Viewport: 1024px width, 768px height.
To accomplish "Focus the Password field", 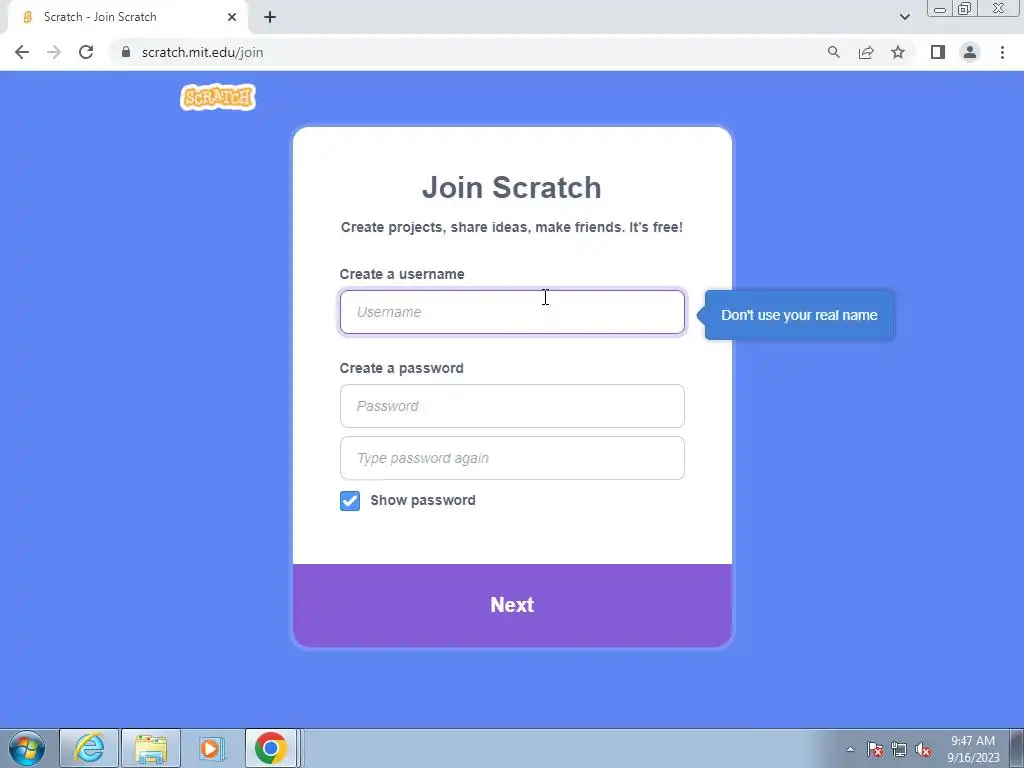I will click(512, 406).
